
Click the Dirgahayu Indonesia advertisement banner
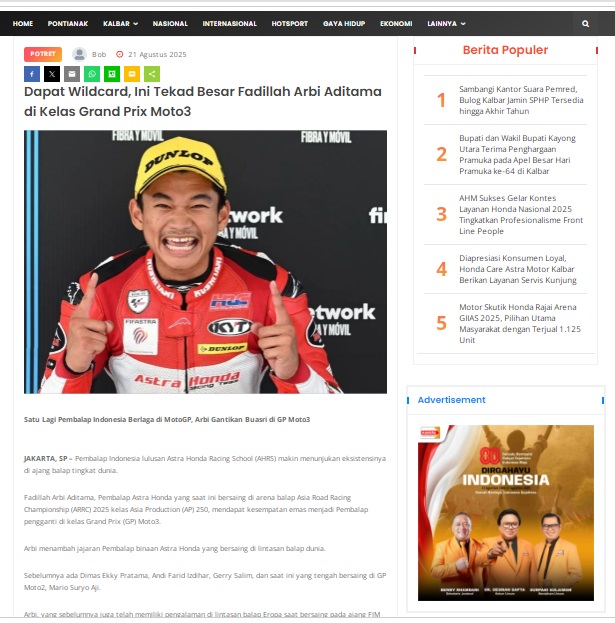(x=506, y=513)
